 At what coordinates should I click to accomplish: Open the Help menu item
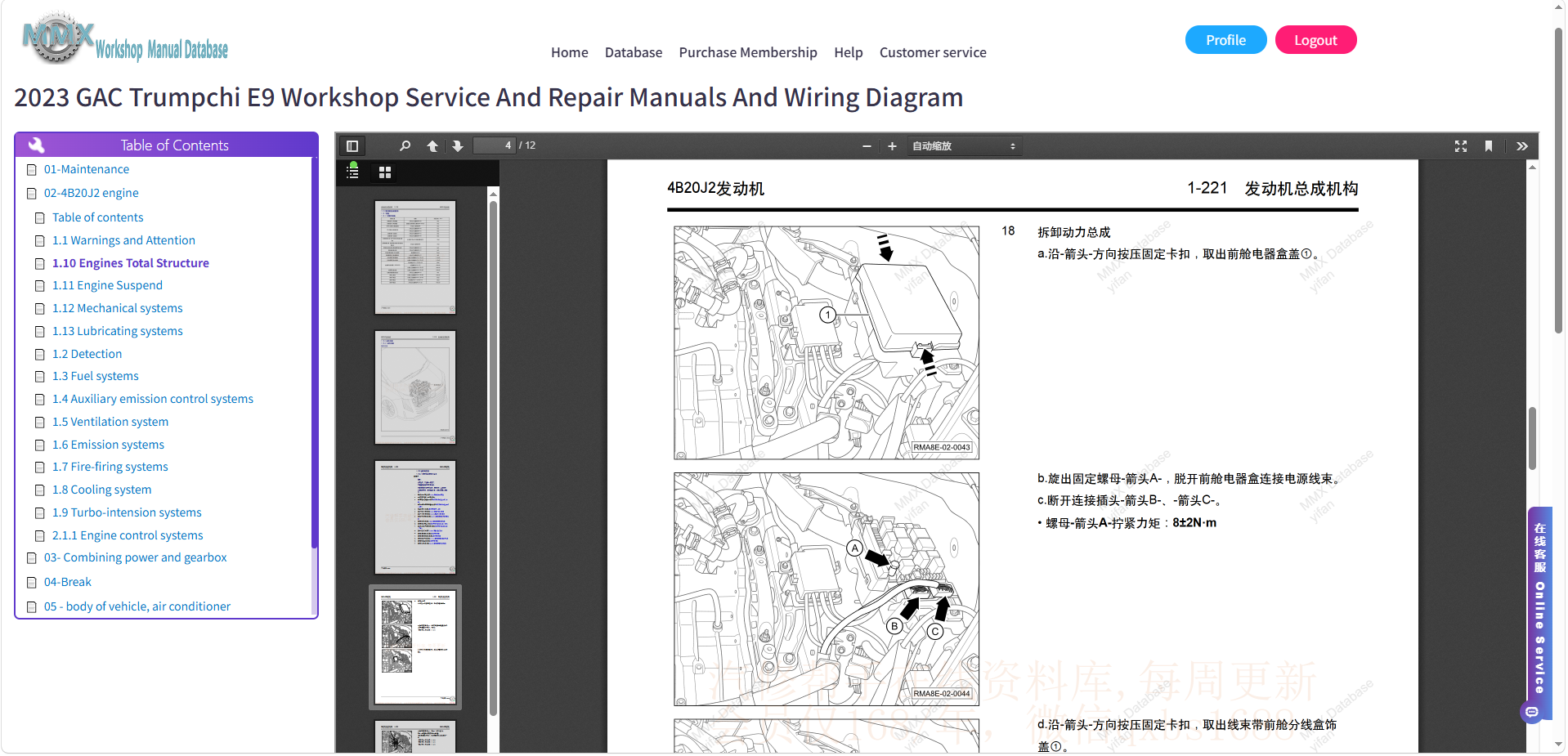849,52
